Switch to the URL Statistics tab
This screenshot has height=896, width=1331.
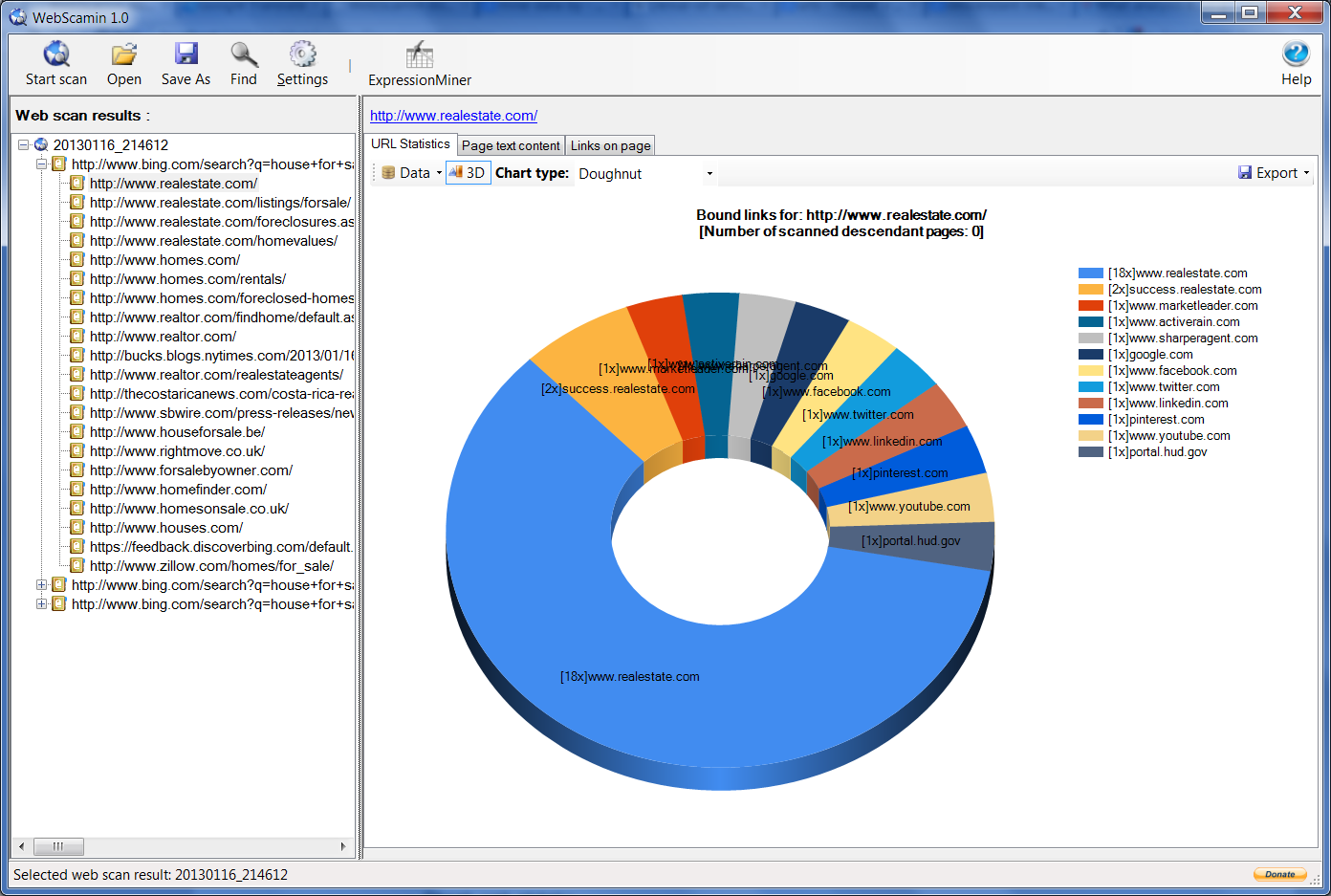coord(410,143)
